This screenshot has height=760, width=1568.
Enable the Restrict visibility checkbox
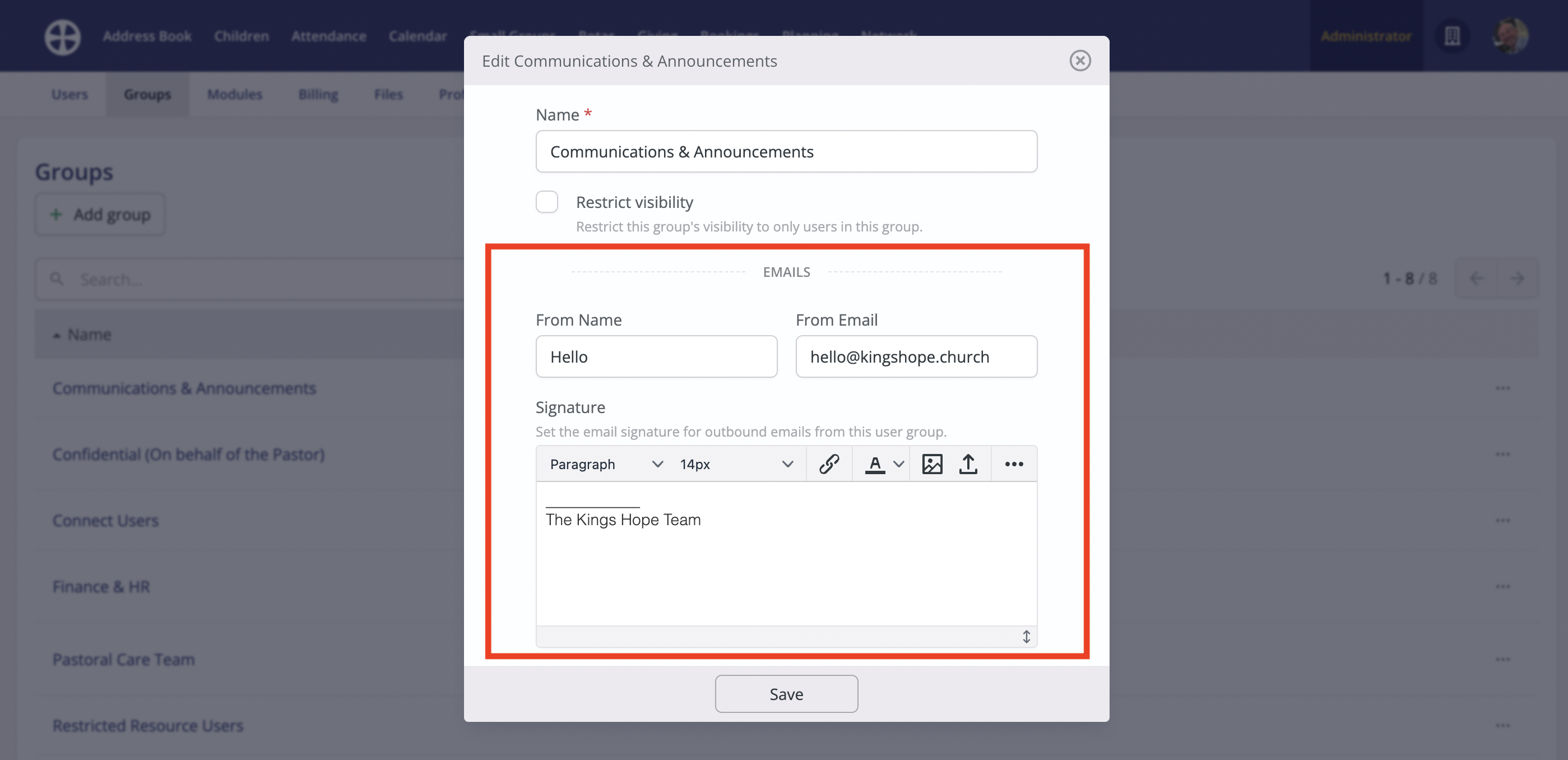click(x=546, y=202)
